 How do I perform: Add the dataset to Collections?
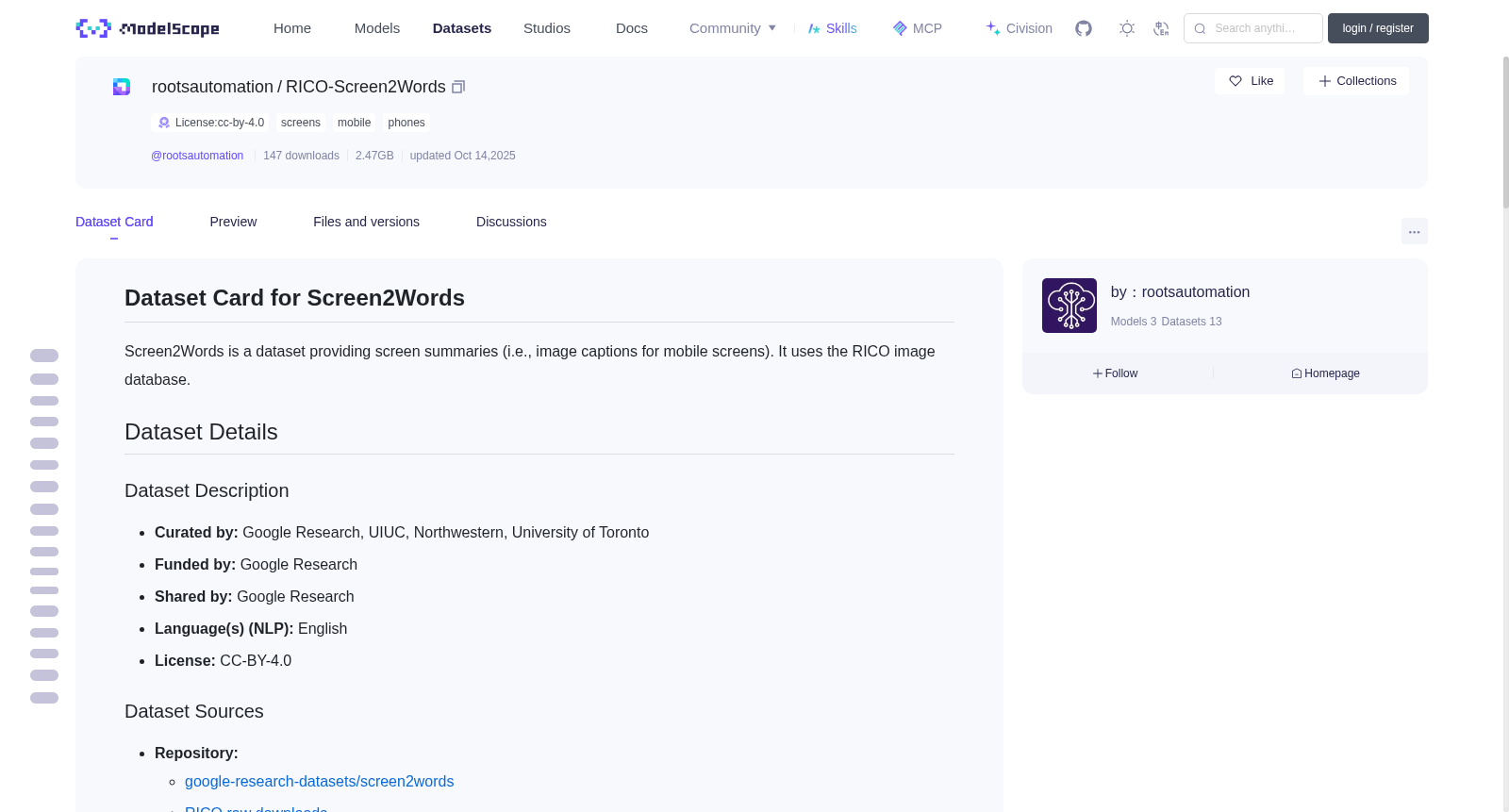(1356, 81)
